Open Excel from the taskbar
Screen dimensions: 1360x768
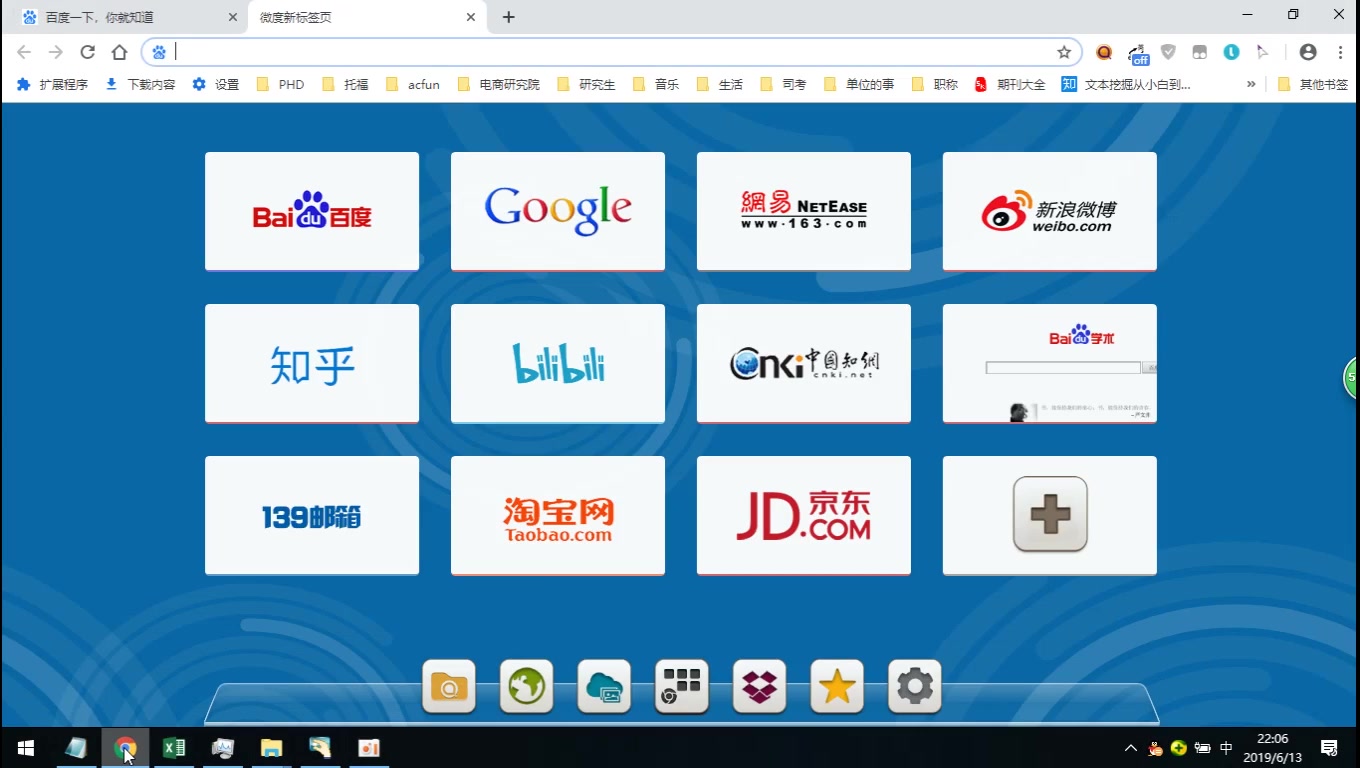[x=174, y=748]
